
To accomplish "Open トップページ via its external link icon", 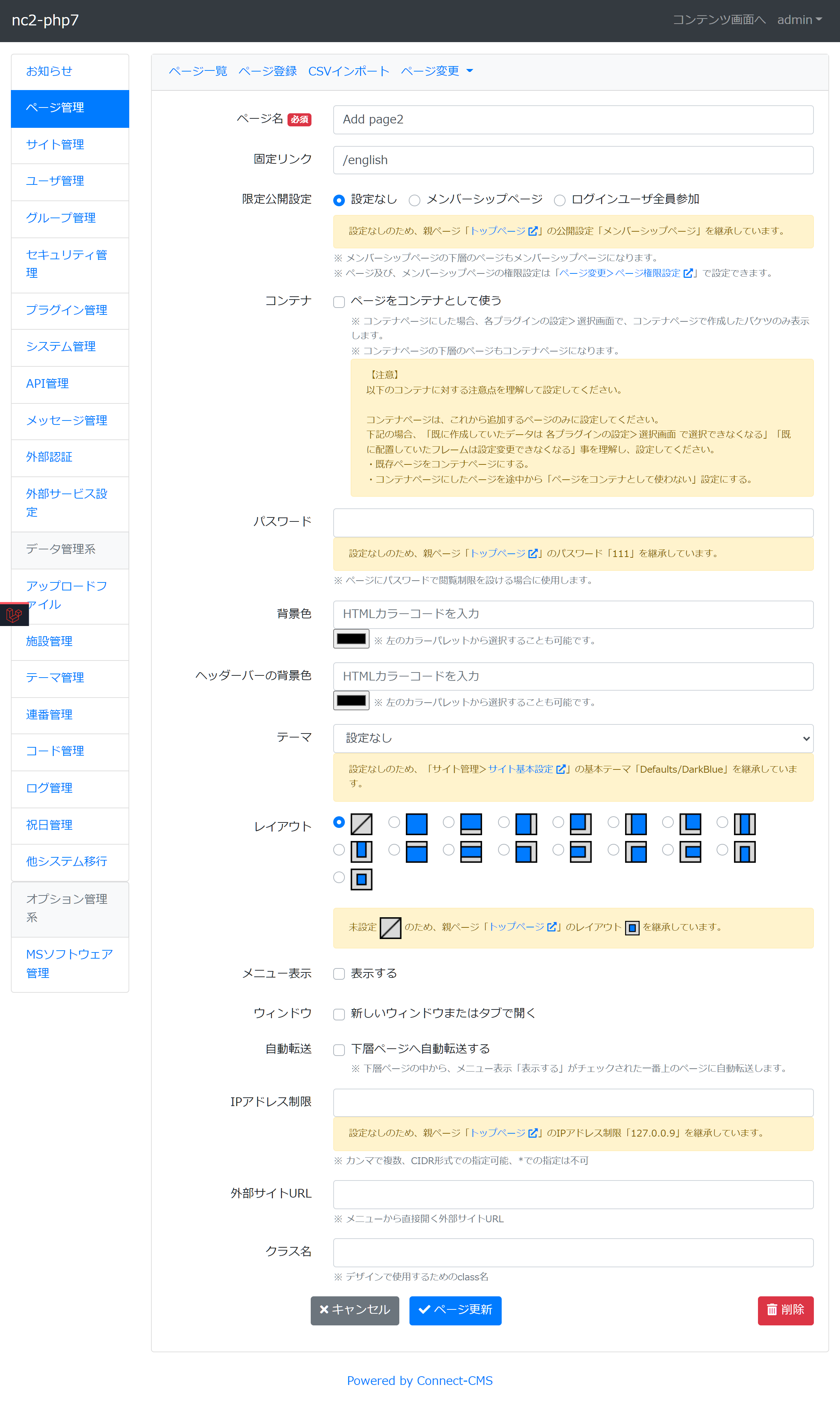I will (533, 231).
